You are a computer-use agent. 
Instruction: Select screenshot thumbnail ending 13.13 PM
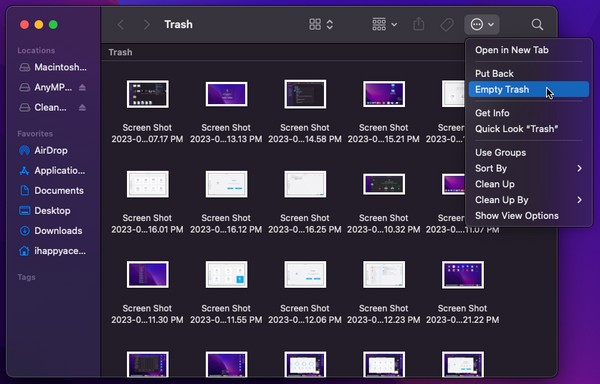click(x=226, y=94)
